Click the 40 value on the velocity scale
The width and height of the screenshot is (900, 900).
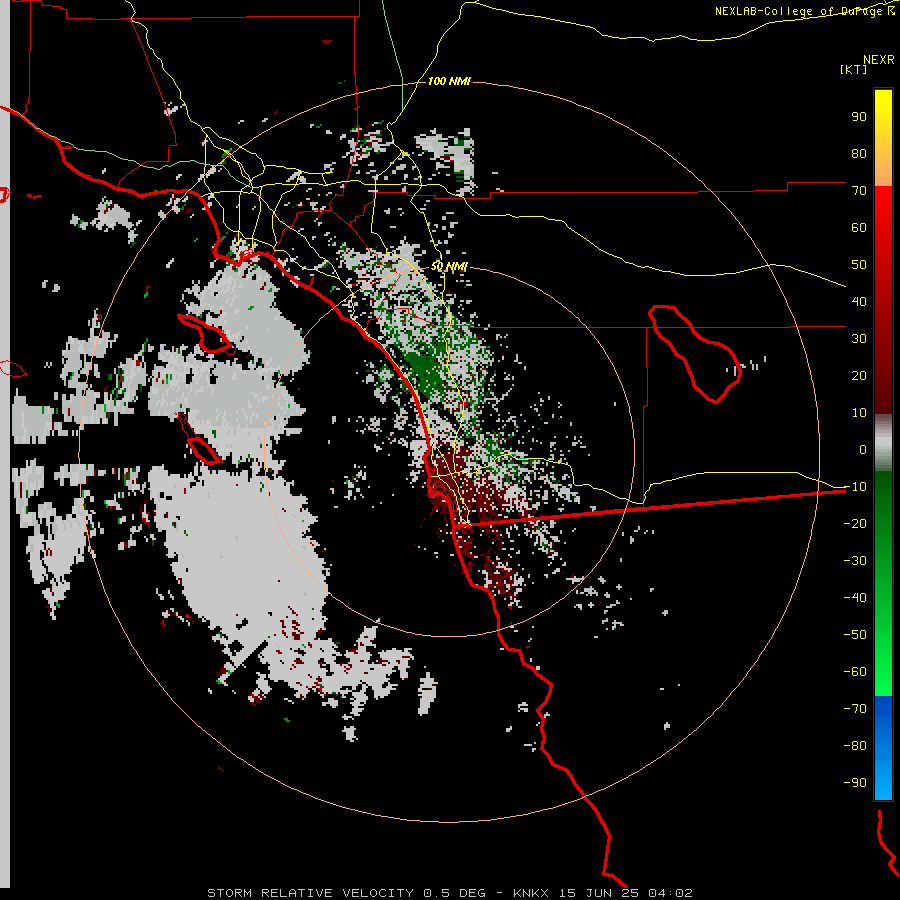[x=859, y=301]
